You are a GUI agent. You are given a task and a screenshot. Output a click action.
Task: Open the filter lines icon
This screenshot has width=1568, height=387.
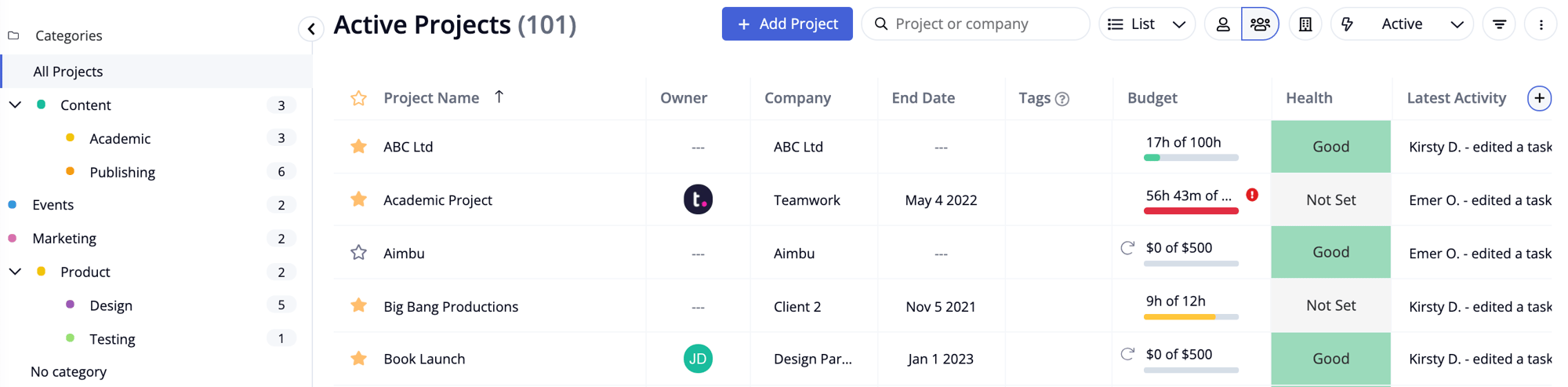[x=1499, y=24]
